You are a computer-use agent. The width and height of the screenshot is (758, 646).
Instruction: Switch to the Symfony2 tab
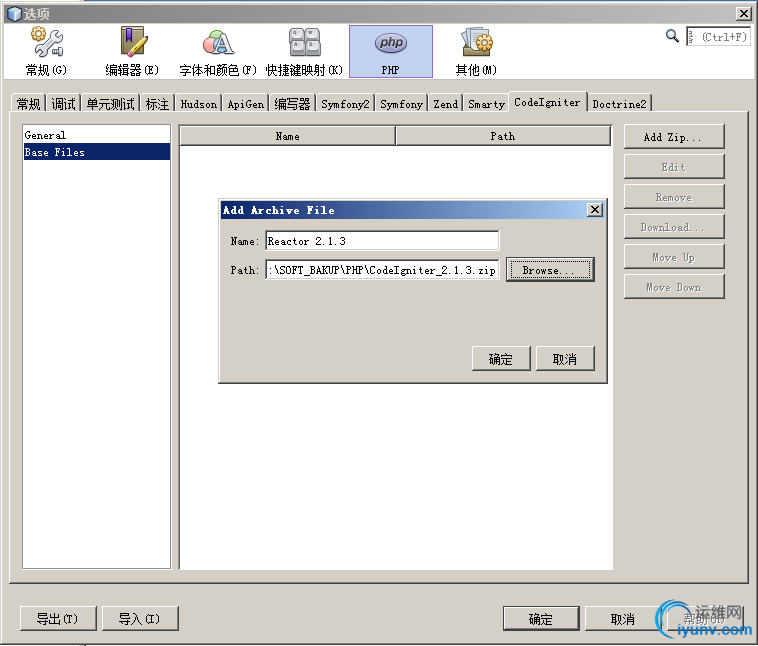[x=345, y=103]
